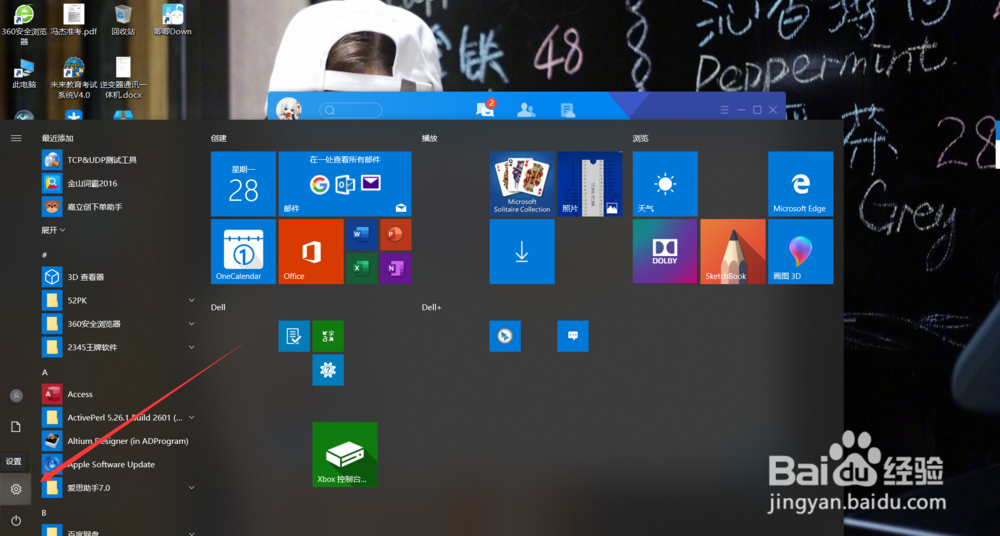Click the 浏览 tile group title

tap(640, 138)
